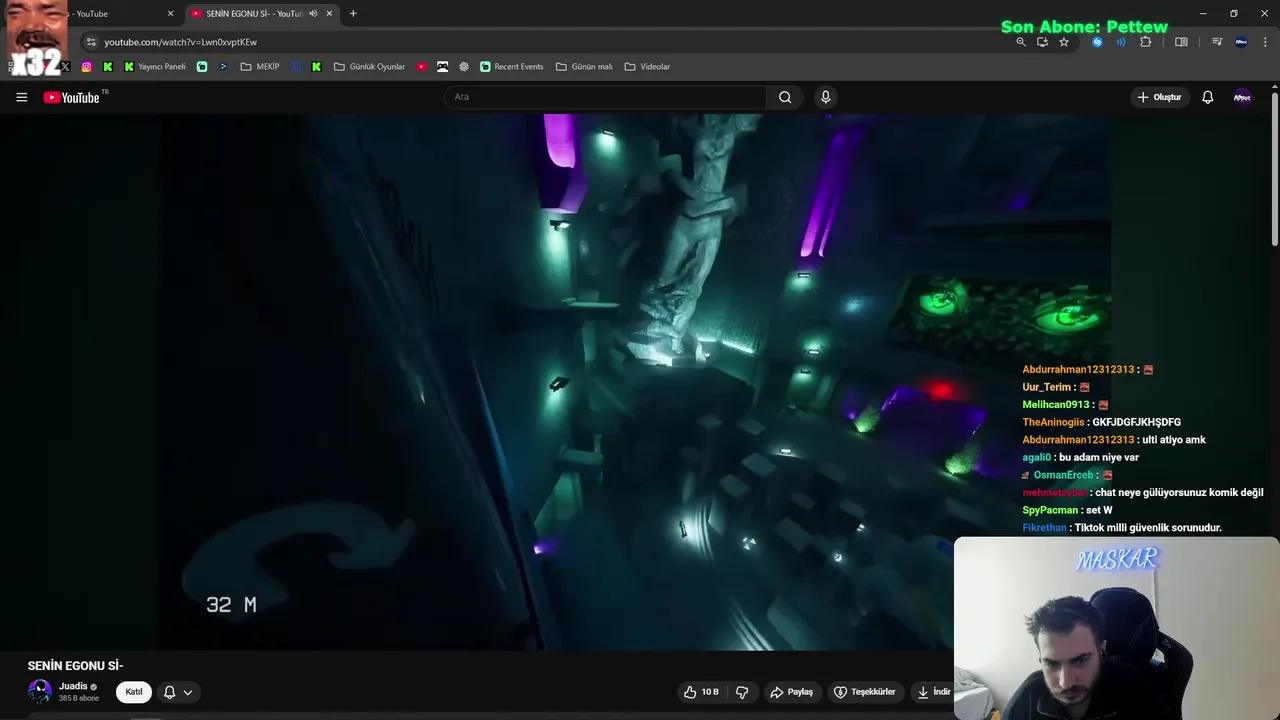Open the Juadis channel name link
The height and width of the screenshot is (720, 1280).
pyautogui.click(x=73, y=686)
